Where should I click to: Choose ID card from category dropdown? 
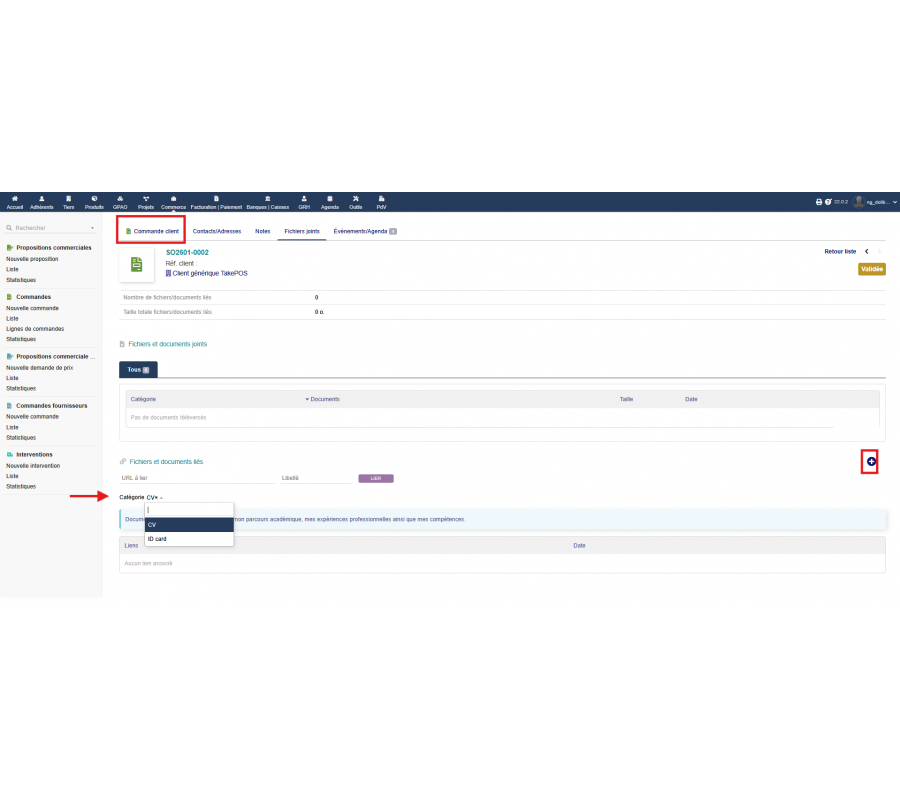(189, 539)
